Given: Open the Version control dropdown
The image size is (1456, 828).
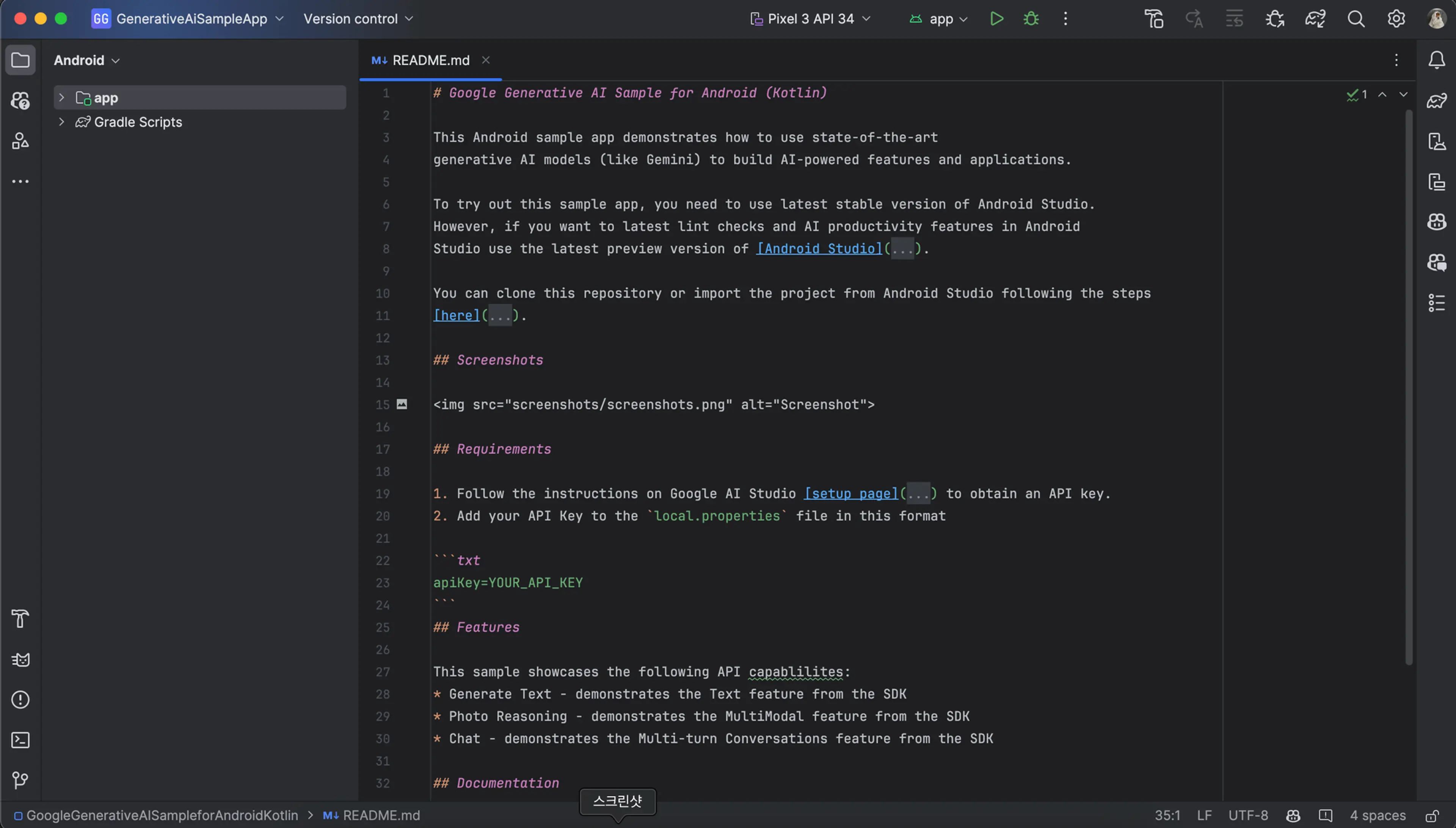Looking at the screenshot, I should tap(358, 19).
